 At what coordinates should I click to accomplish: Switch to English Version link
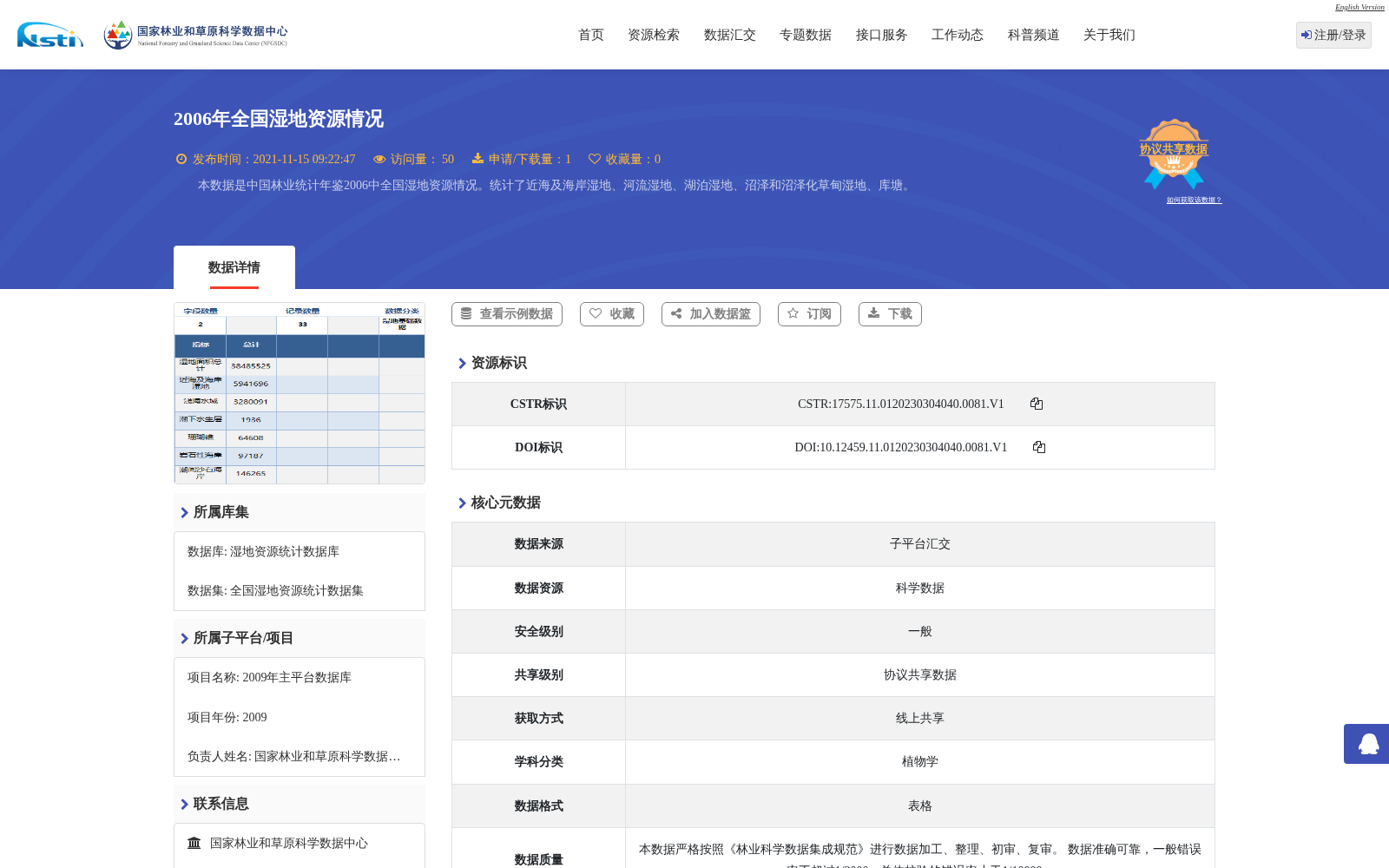tap(1359, 7)
